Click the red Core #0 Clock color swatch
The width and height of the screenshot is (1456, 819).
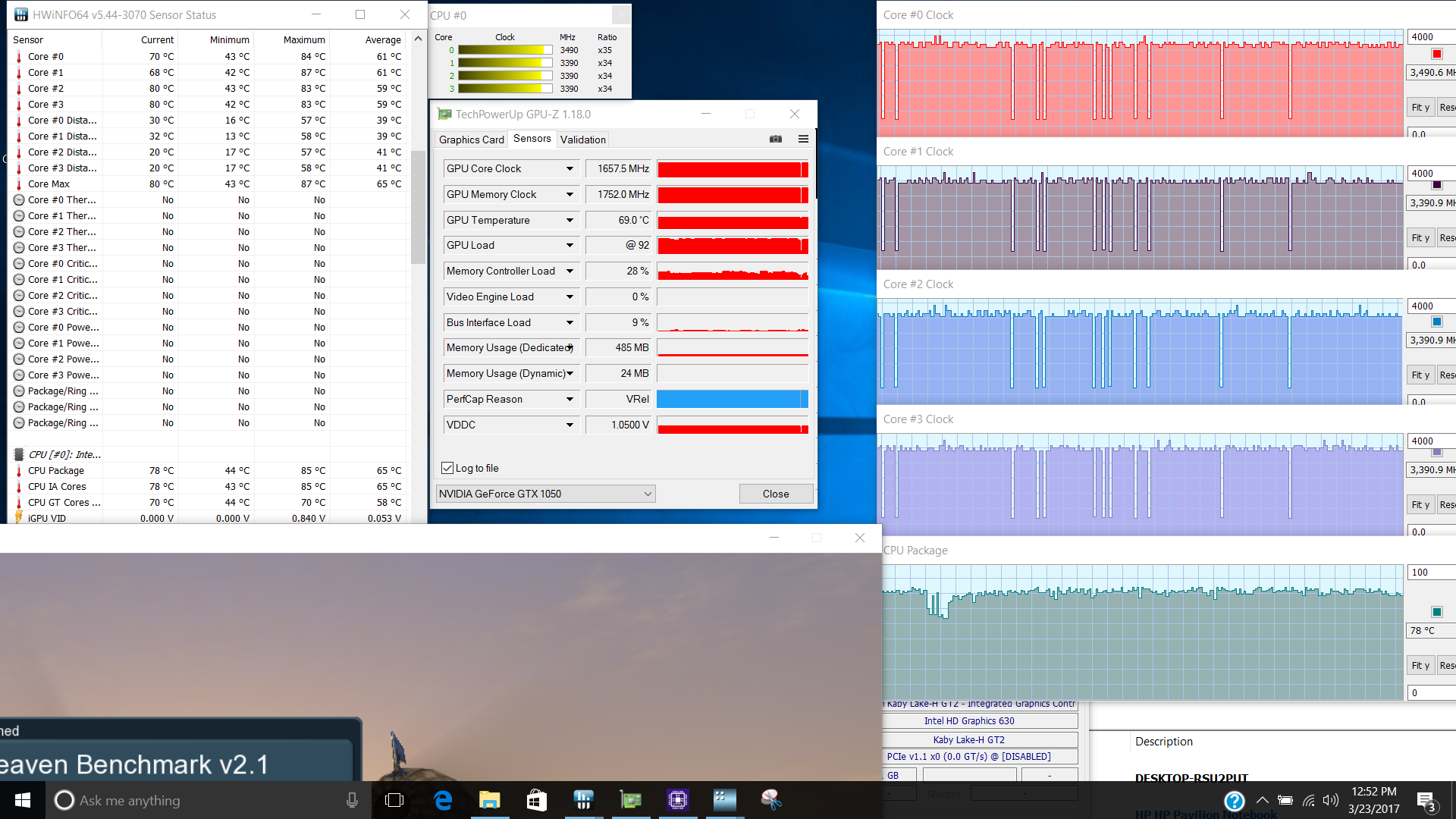point(1436,54)
